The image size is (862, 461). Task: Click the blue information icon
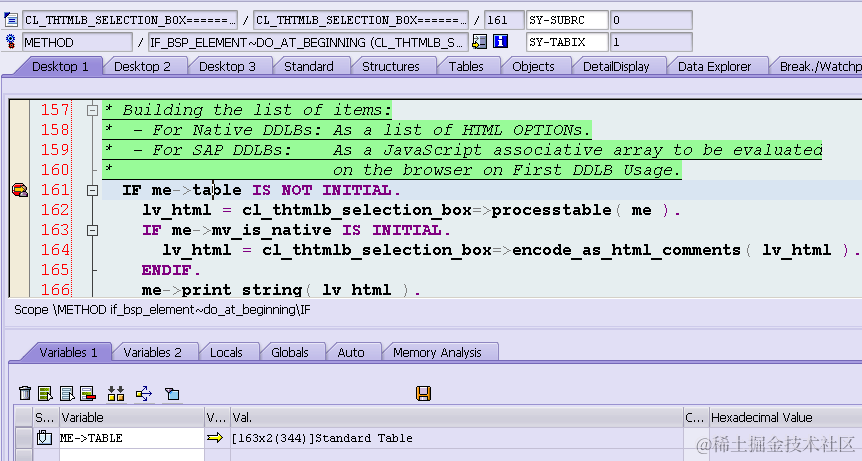(500, 42)
